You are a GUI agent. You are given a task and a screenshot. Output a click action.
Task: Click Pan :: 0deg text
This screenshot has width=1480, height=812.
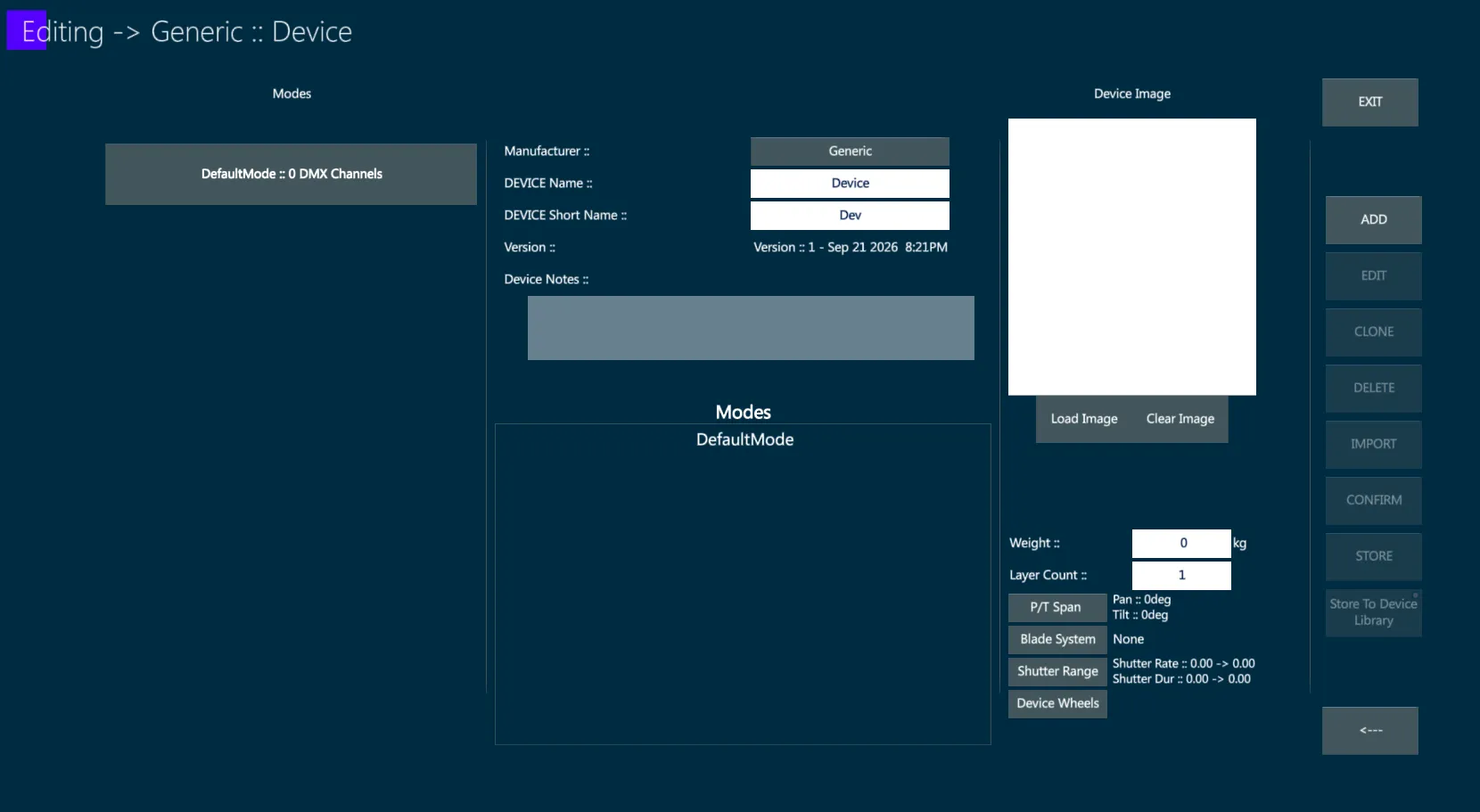[x=1142, y=600]
